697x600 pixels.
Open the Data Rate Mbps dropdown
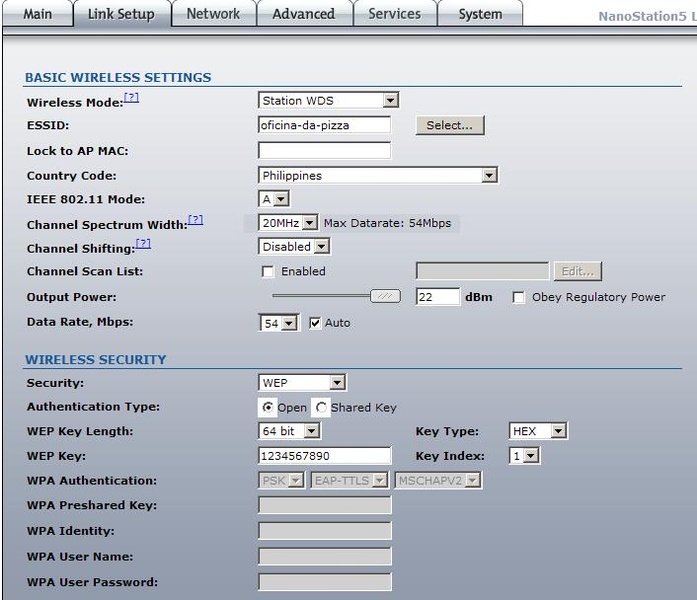(x=278, y=323)
